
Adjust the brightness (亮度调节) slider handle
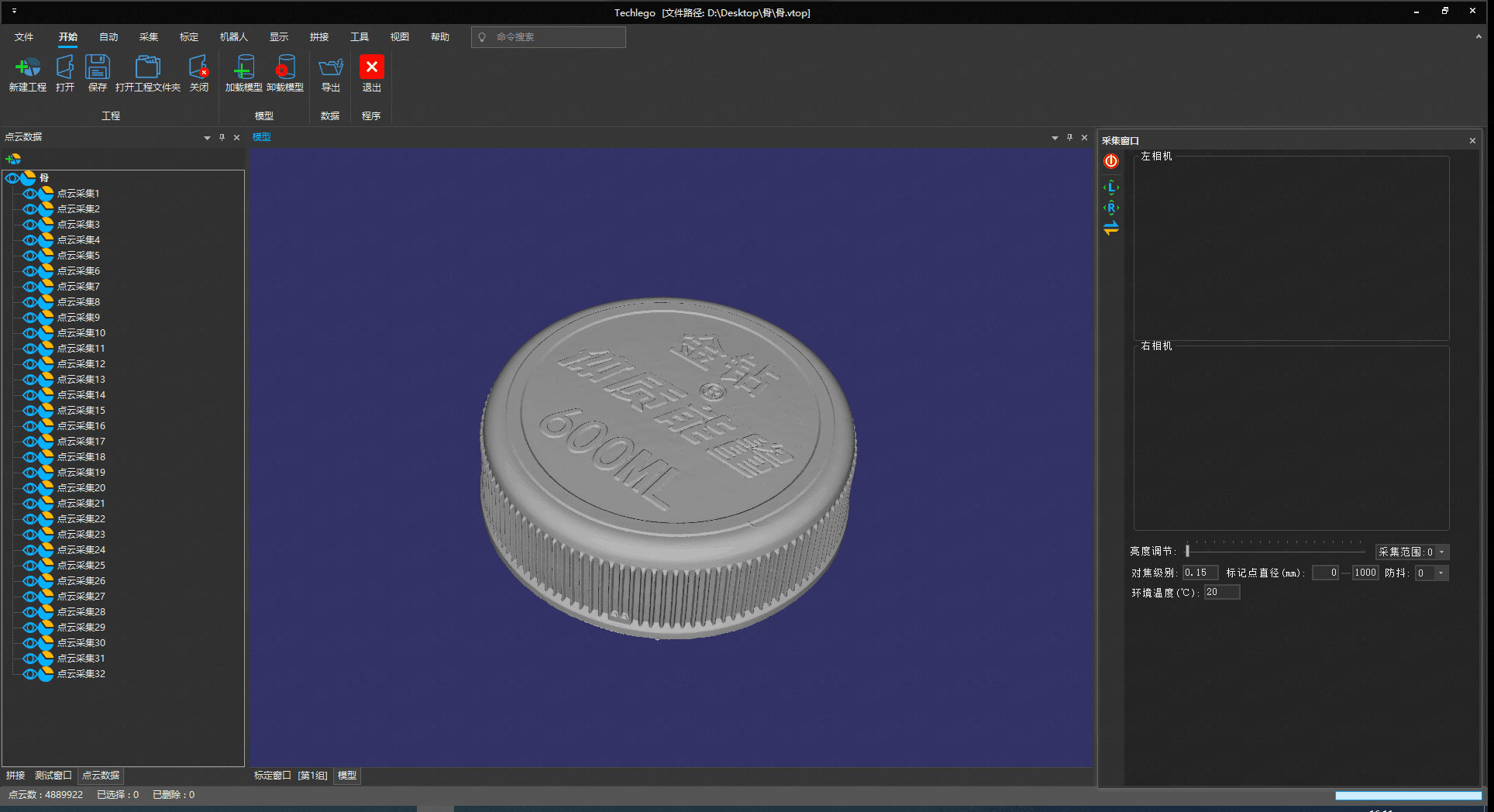pos(1187,552)
